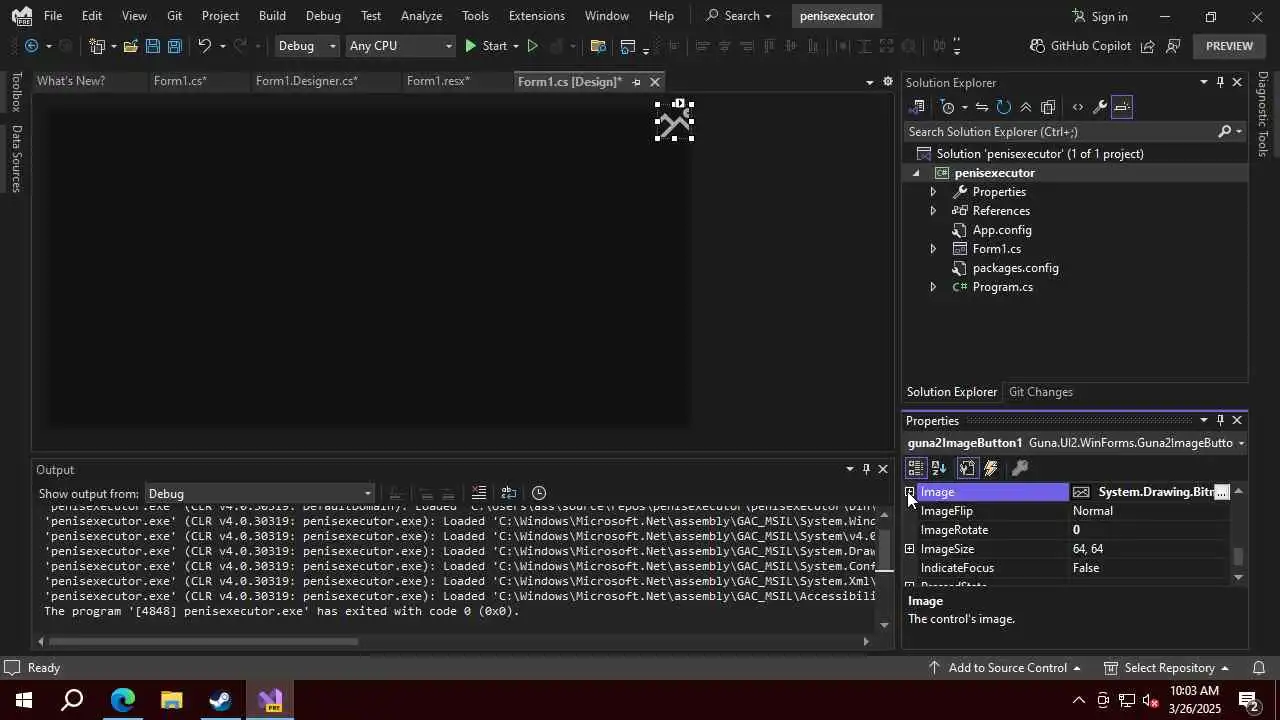
Task: Switch to the Git Changes tab
Action: click(x=1040, y=392)
